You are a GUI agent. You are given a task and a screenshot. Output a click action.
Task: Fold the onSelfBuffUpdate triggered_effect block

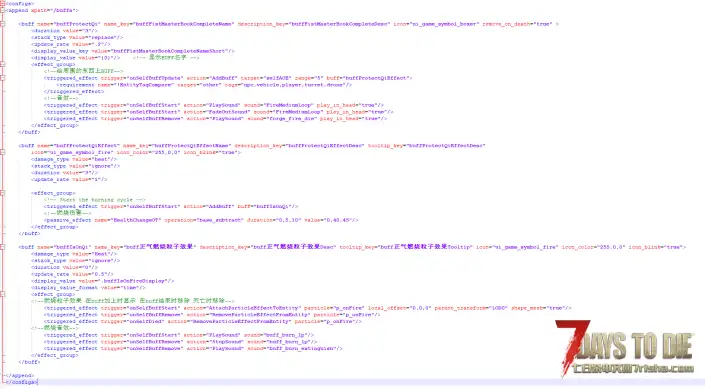pyautogui.click(x=3, y=78)
